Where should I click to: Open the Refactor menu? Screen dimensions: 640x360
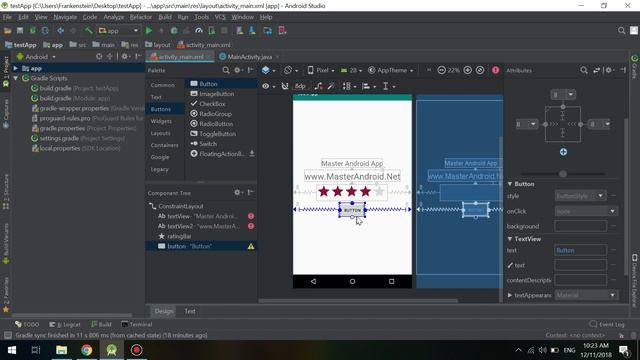point(140,17)
